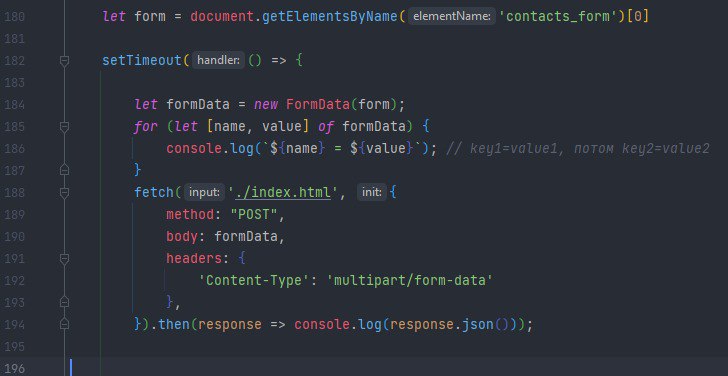This screenshot has height=376, width=728.
Task: Click 'response.json()' call on line 194
Action: [x=449, y=324]
